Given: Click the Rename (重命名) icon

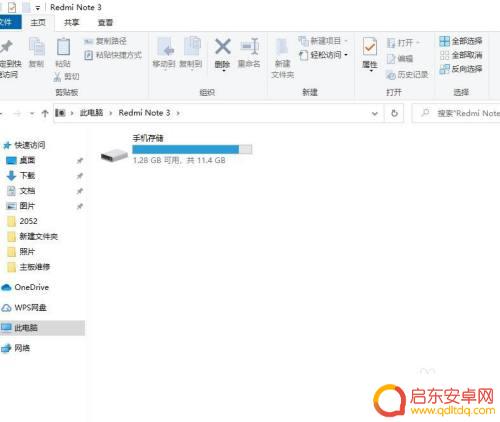Looking at the screenshot, I should 250,46.
